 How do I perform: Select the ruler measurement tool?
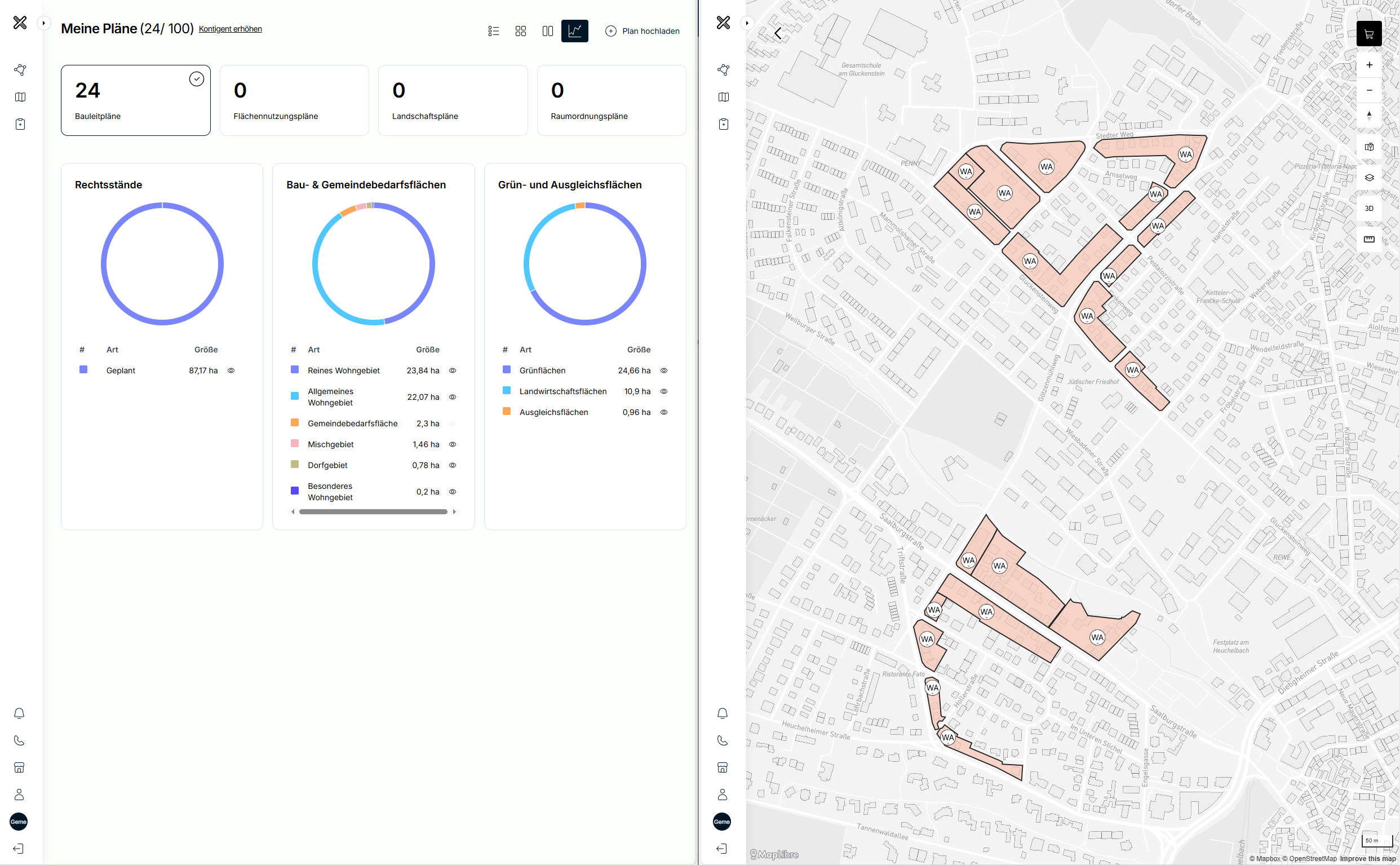tap(1368, 239)
